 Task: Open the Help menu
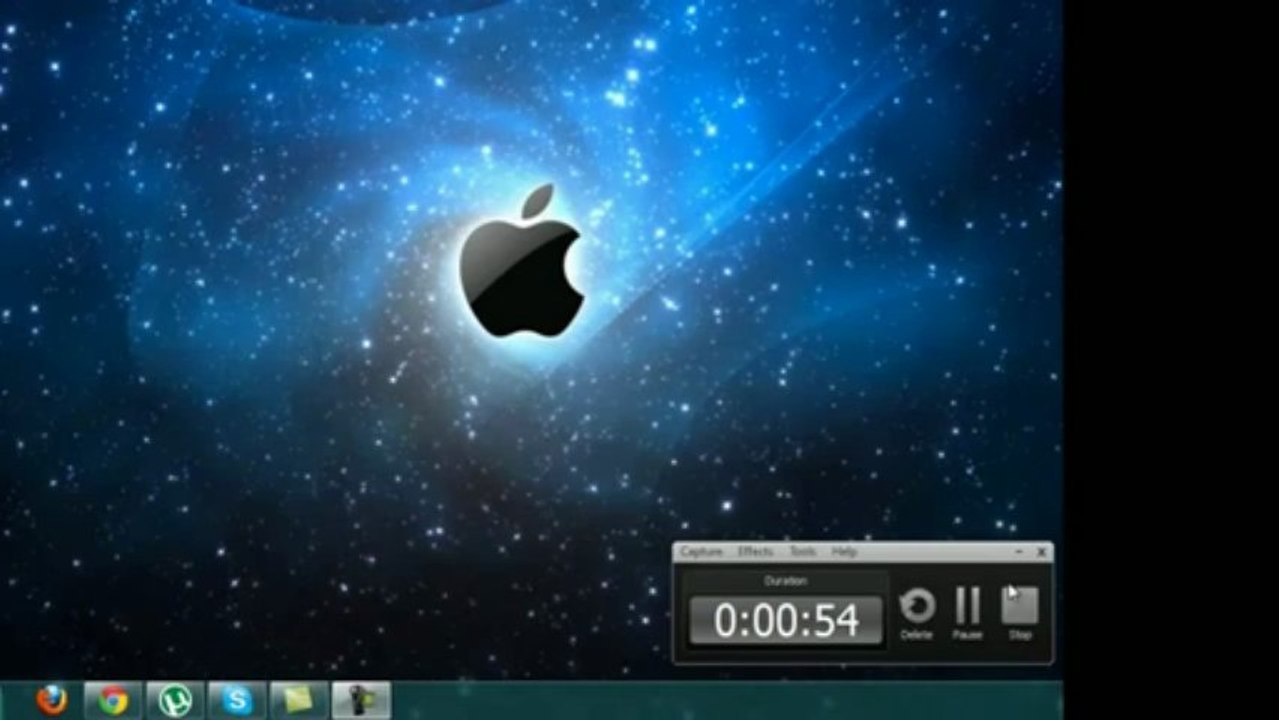tap(844, 552)
